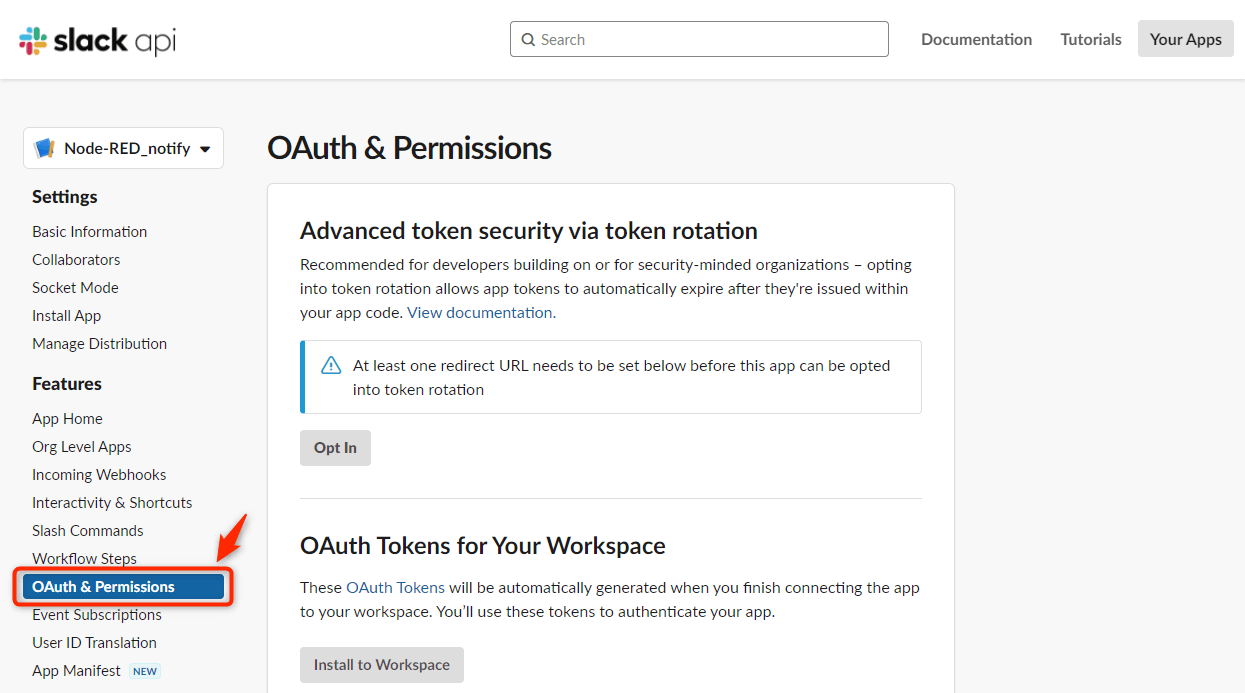Open Incoming Webhooks feature
The height and width of the screenshot is (693, 1245).
[99, 474]
